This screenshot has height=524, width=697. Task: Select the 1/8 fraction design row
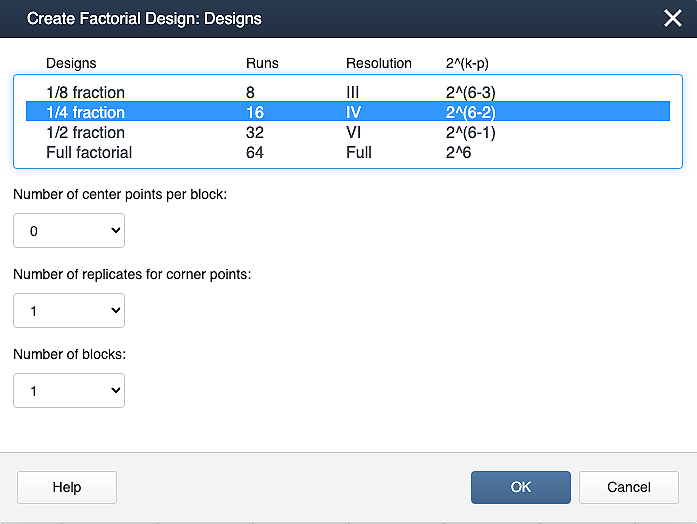point(85,93)
